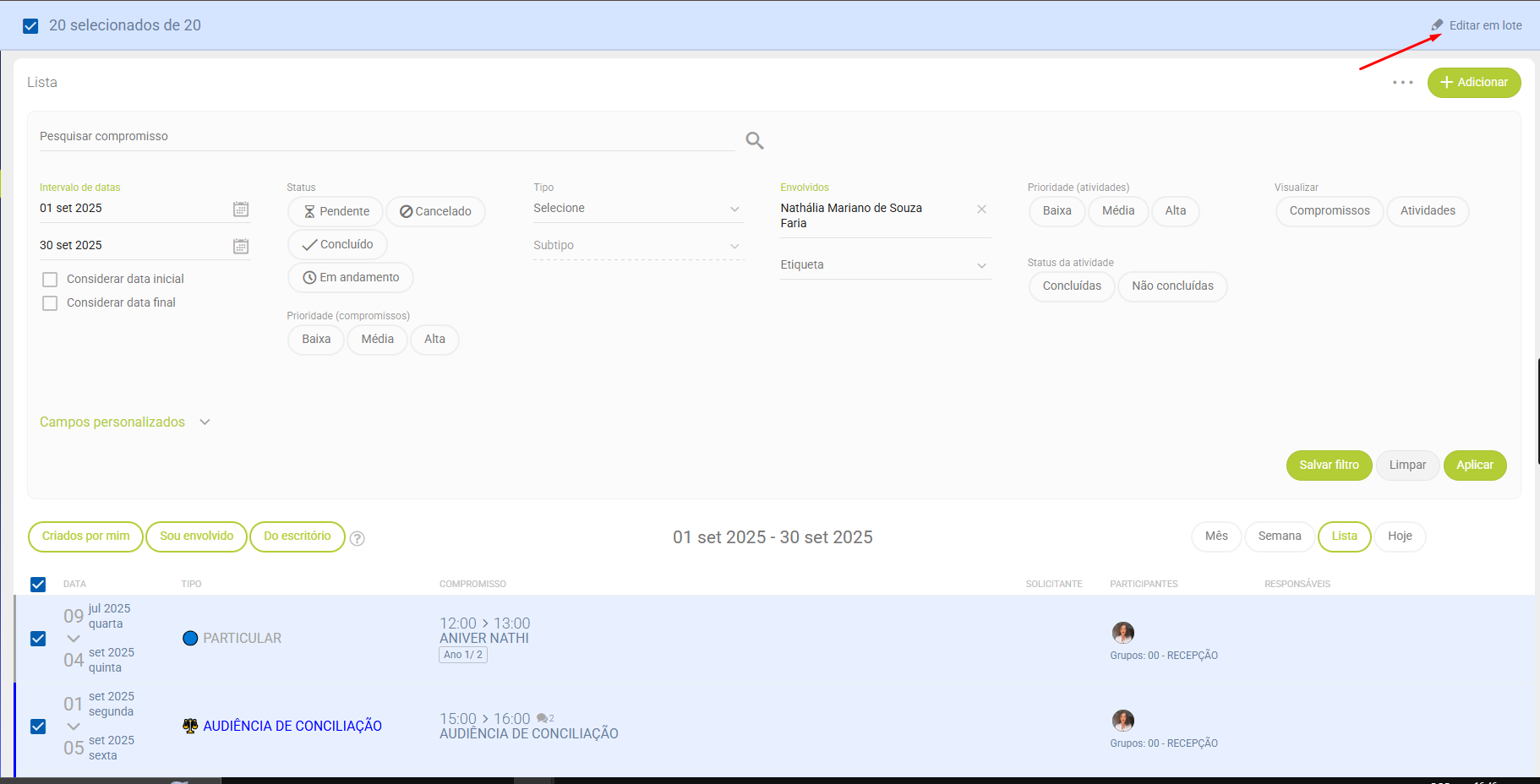Switch to the Mês view
The image size is (1540, 784).
point(1215,536)
